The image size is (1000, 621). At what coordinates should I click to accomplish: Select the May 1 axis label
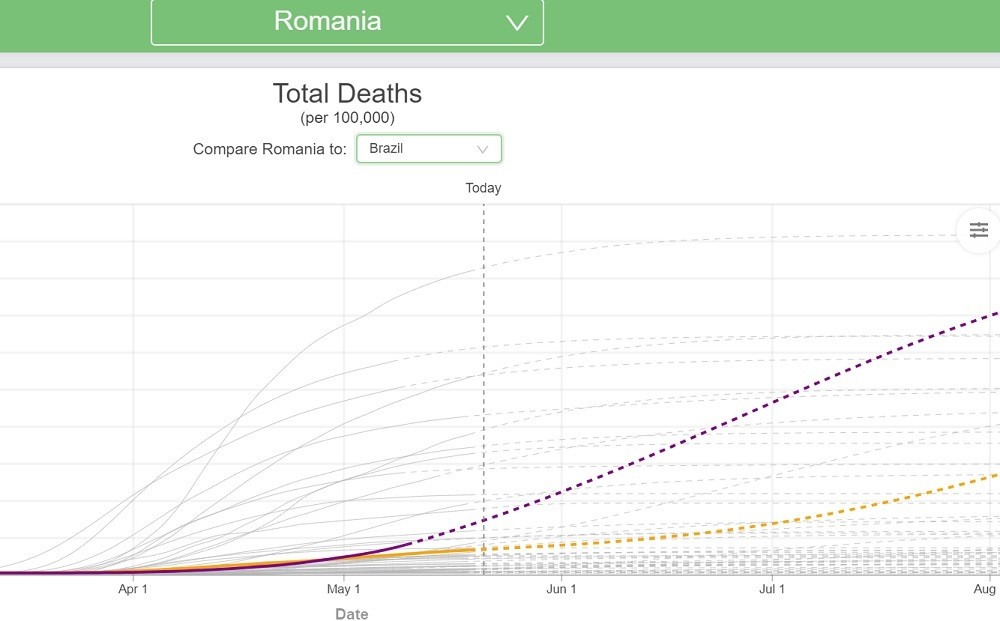(x=344, y=590)
